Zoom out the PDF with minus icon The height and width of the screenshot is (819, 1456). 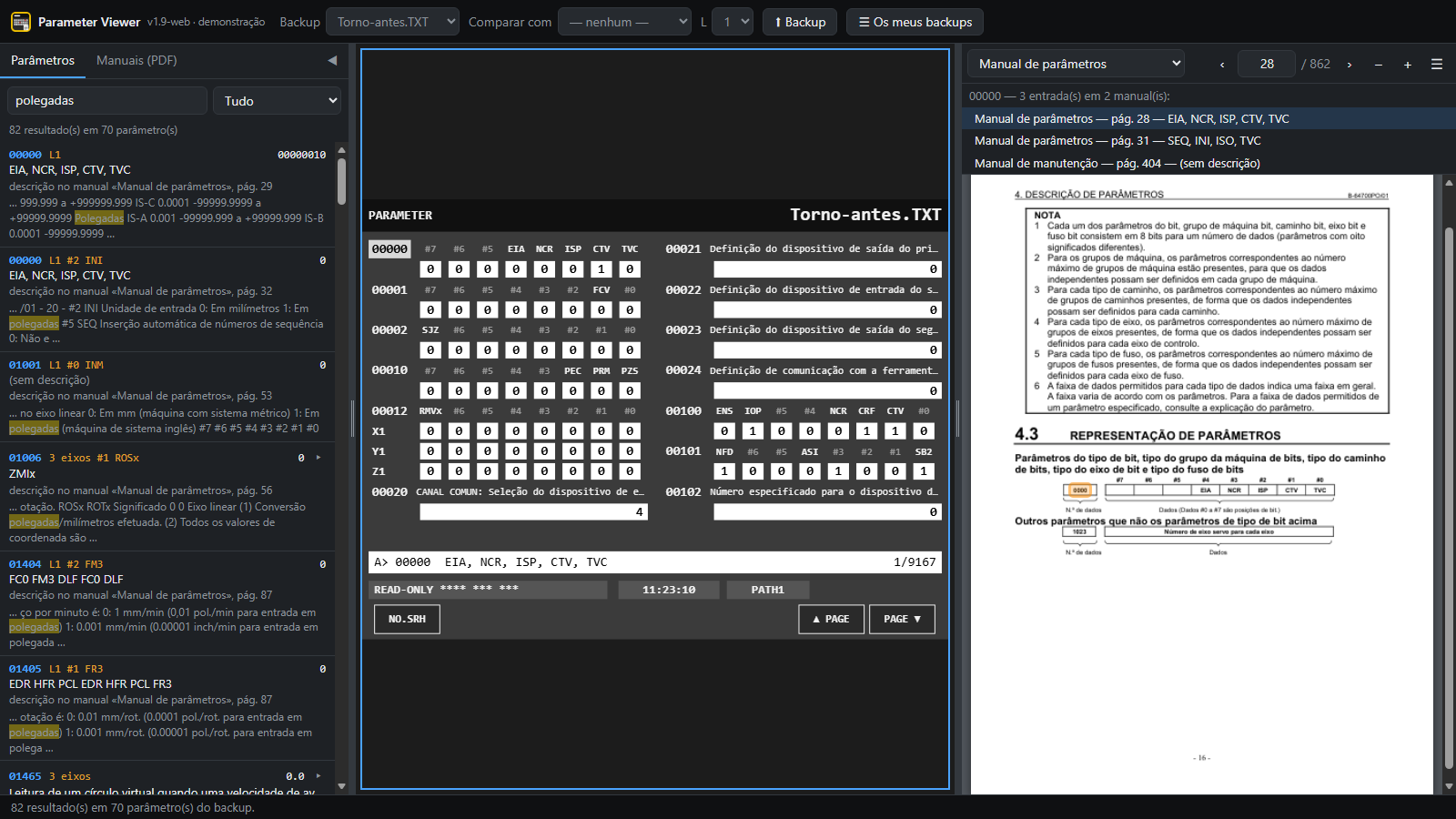click(x=1379, y=65)
